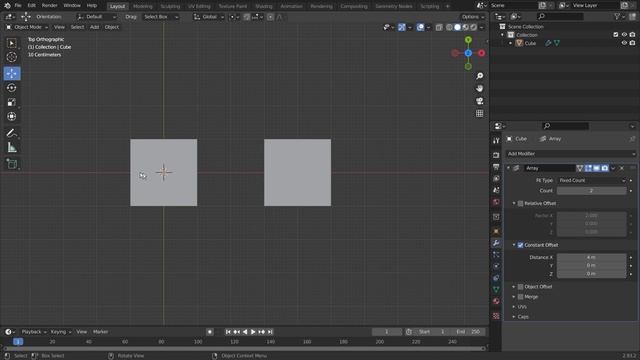Open the timeline Playback menu
The height and width of the screenshot is (360, 640).
[33, 332]
